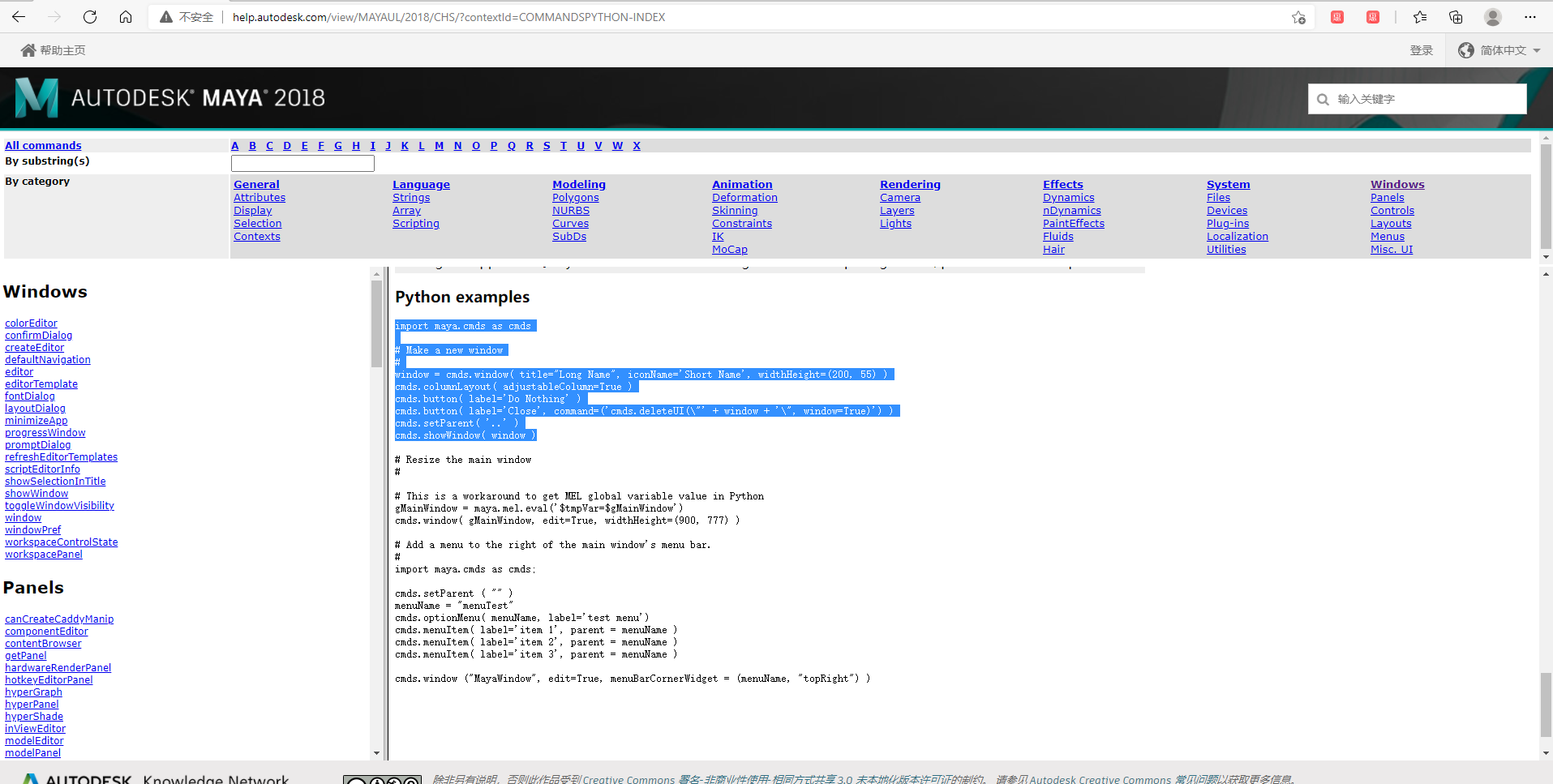This screenshot has height=784, width=1553.
Task: Open the General category
Action: coord(256,185)
